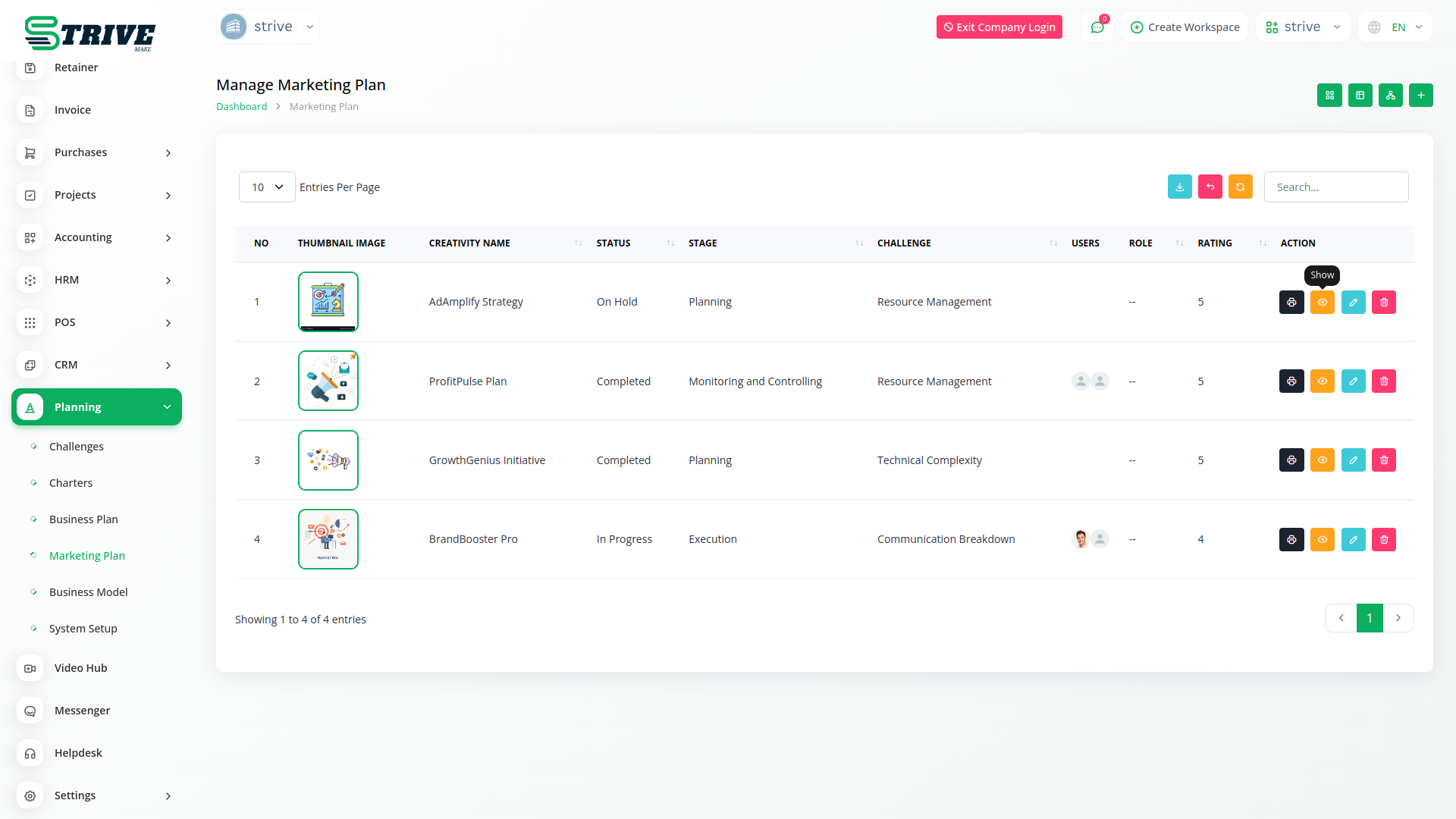Click the eye icon for AdAmplify Strategy
Screen dimensions: 1456x819
1323,303
